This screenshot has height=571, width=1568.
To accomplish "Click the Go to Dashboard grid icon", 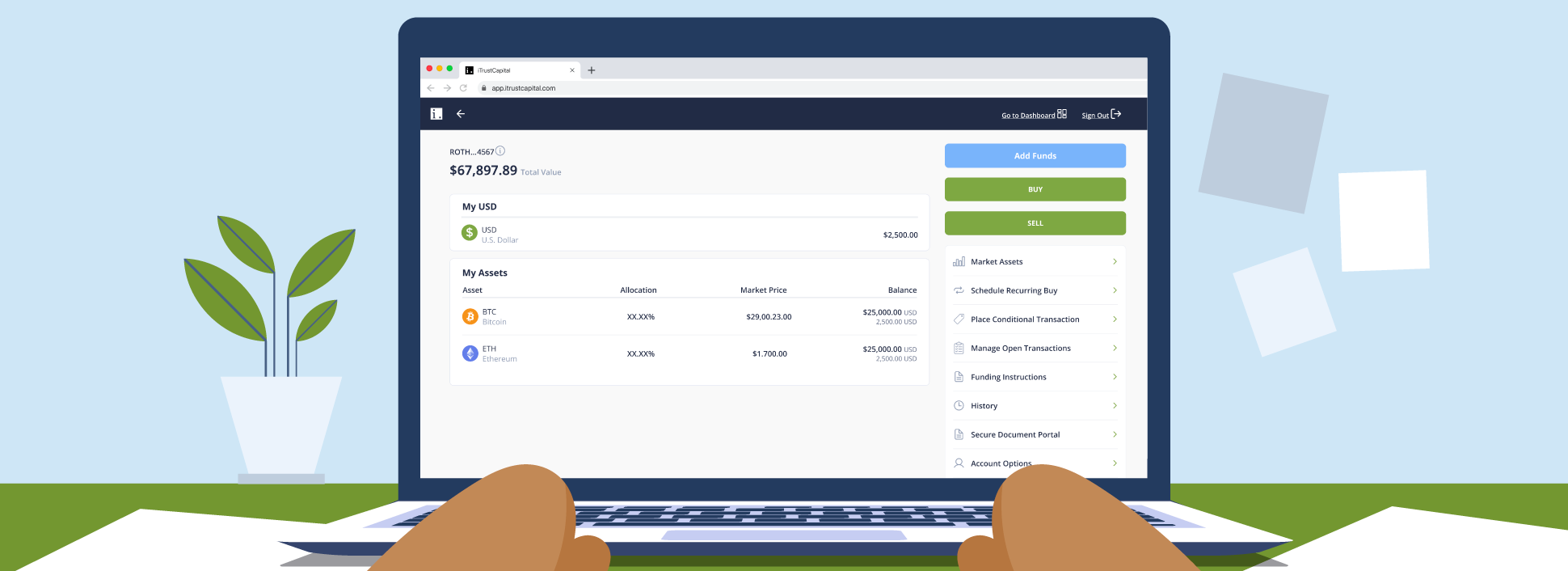I will pyautogui.click(x=1062, y=114).
